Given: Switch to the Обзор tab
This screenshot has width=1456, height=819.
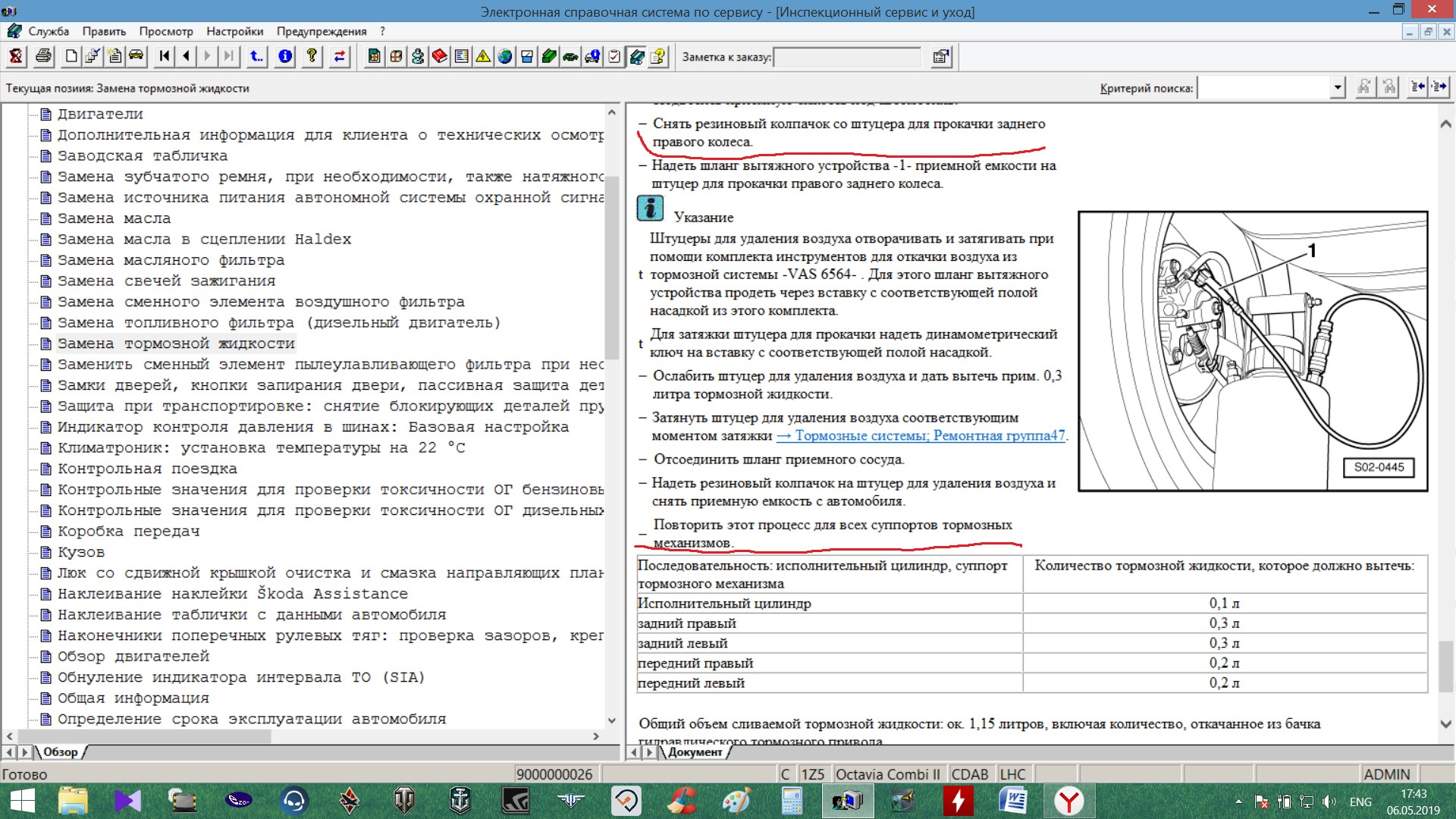Looking at the screenshot, I should pyautogui.click(x=61, y=752).
